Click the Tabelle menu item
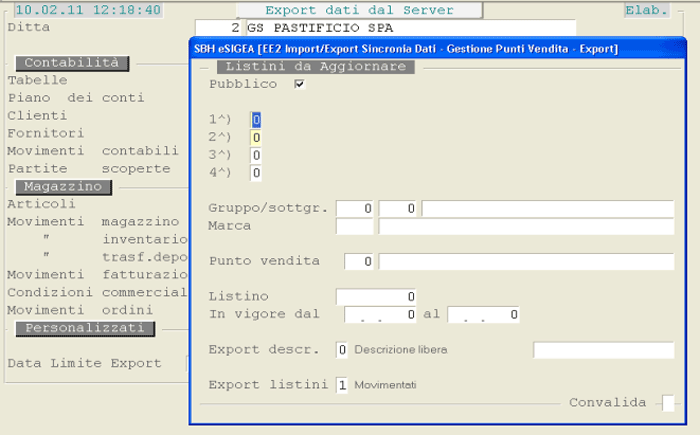Screen dimensions: 700x435 pyautogui.click(x=37, y=80)
